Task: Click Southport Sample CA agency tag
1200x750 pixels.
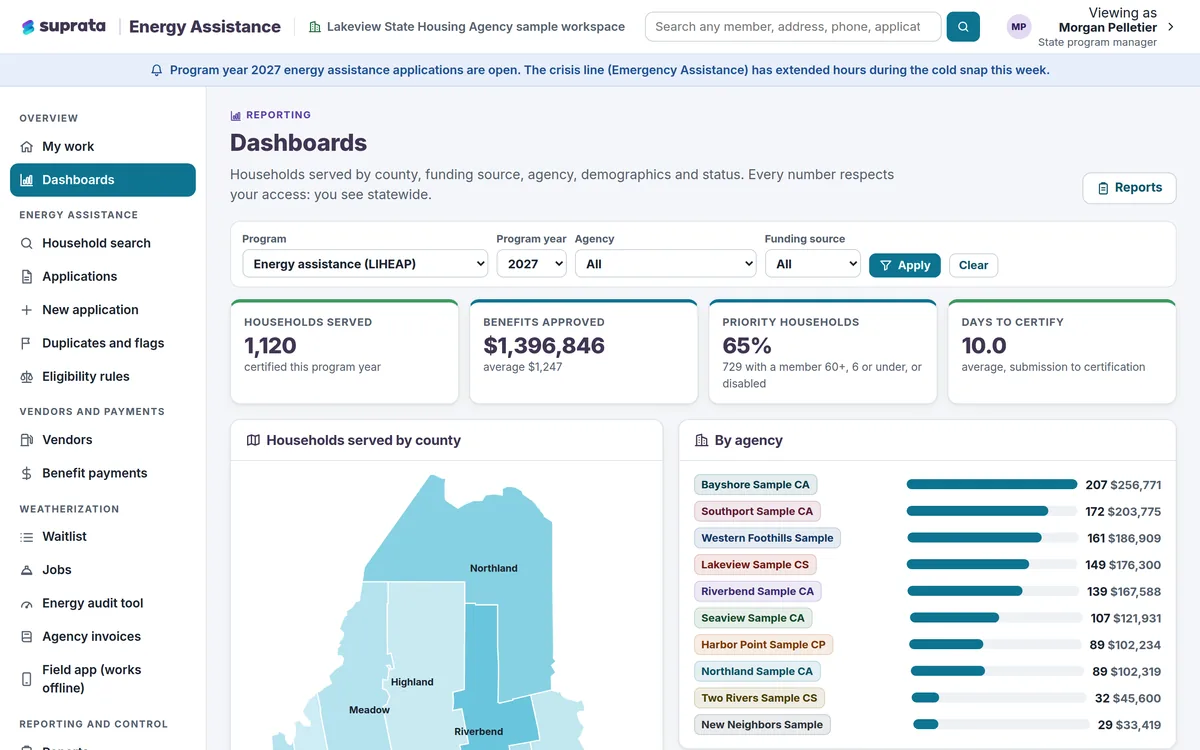Action: click(x=757, y=511)
